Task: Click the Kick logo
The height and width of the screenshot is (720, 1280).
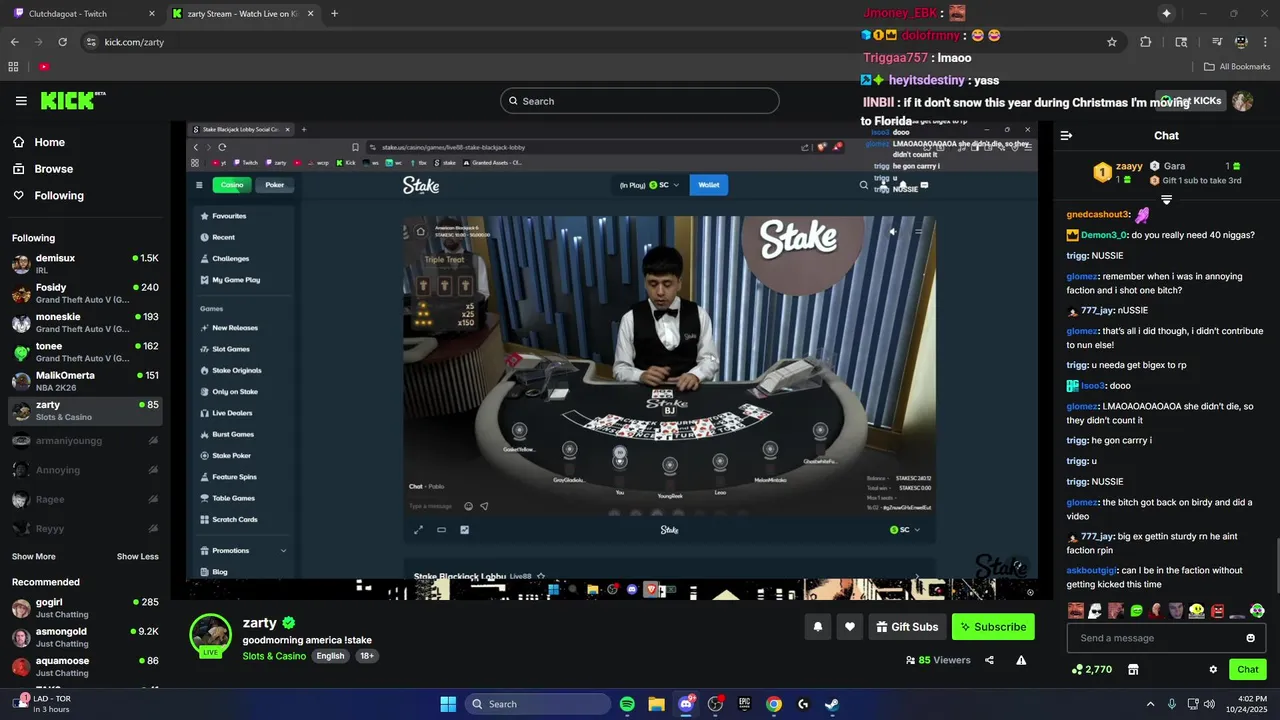Action: pyautogui.click(x=72, y=100)
